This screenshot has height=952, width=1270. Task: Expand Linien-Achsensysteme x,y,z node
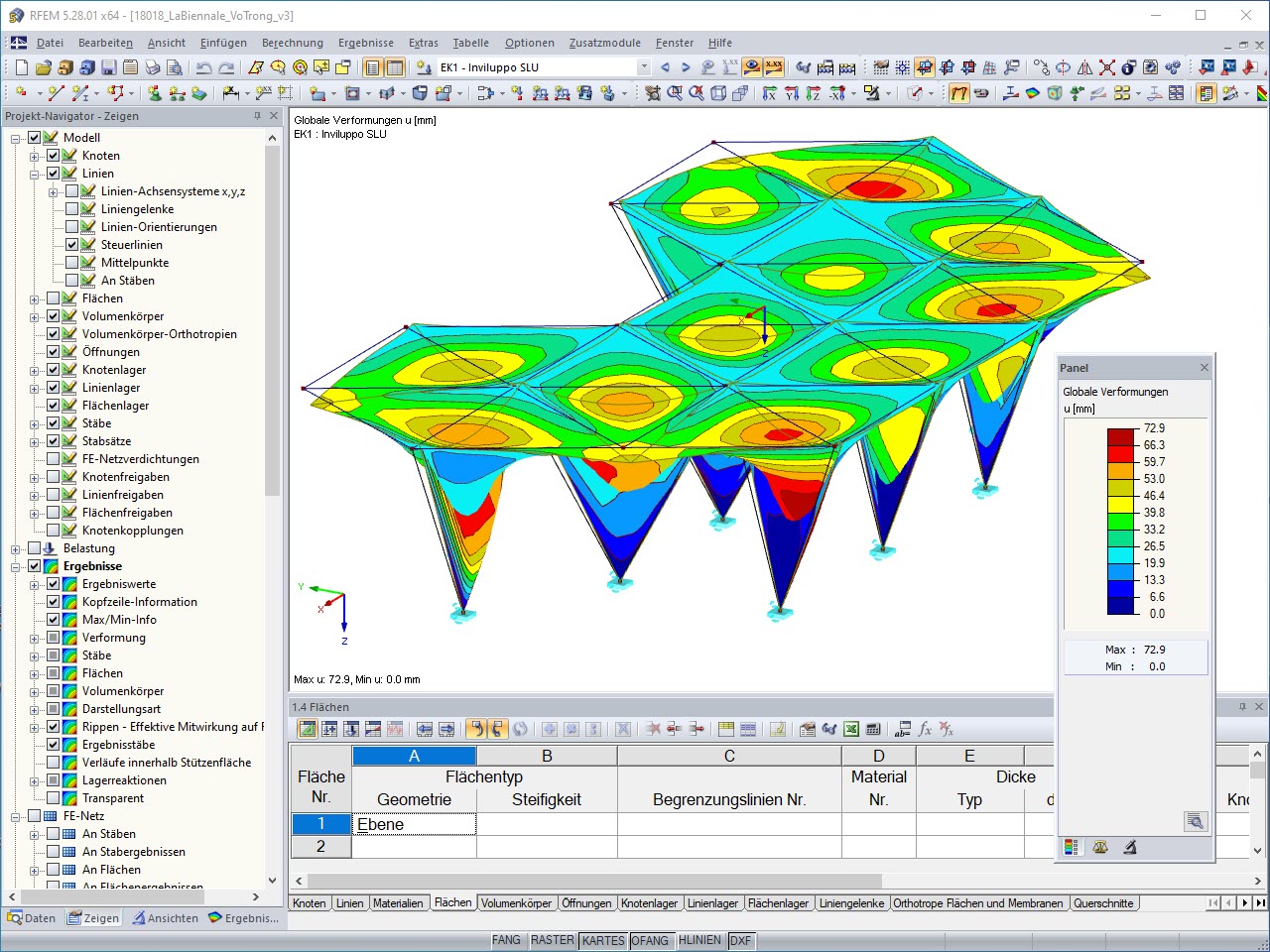[54, 191]
